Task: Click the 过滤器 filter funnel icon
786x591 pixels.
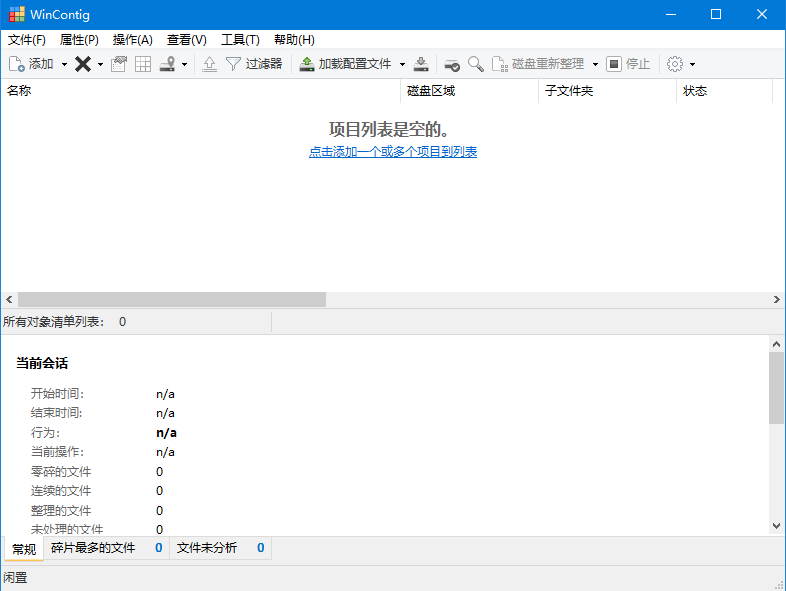Action: point(233,64)
